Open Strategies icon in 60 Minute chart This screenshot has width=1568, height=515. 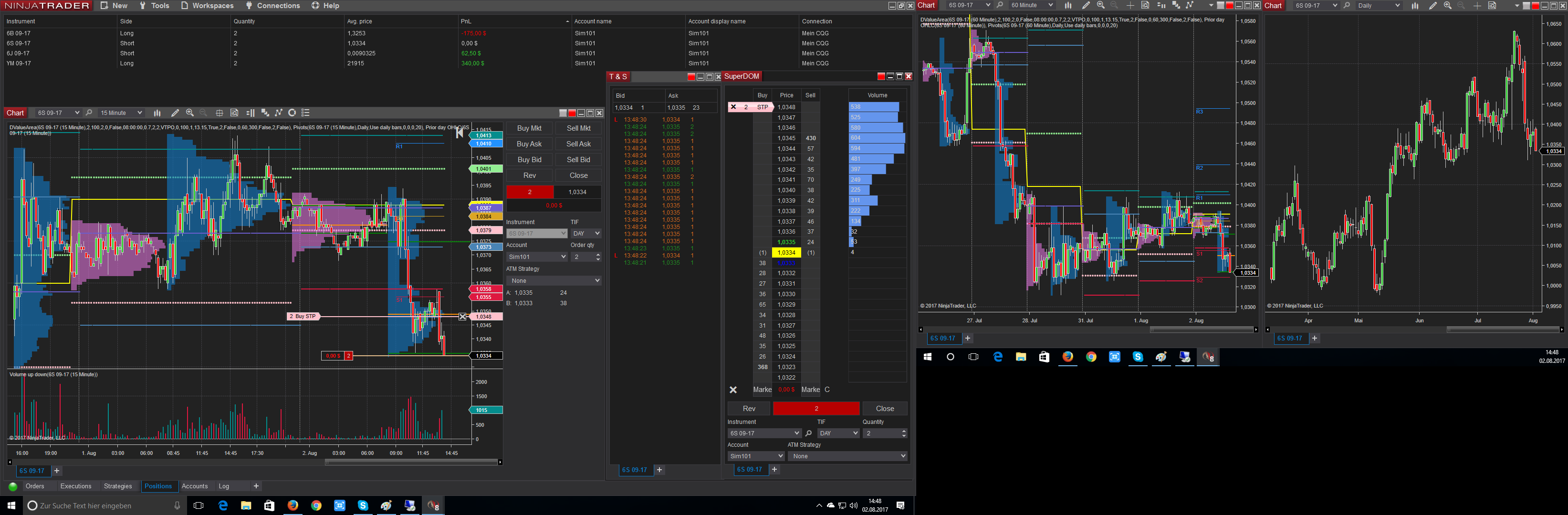(x=1190, y=5)
